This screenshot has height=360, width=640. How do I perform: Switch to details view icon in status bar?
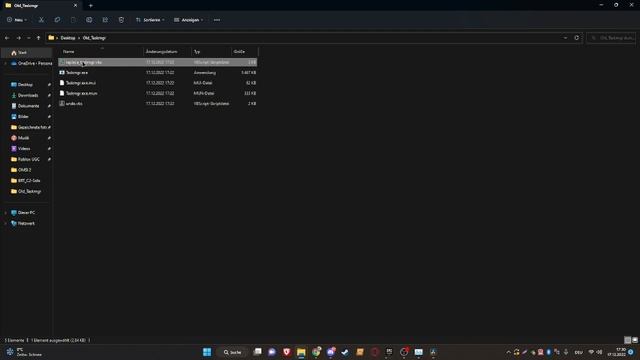click(x=628, y=340)
